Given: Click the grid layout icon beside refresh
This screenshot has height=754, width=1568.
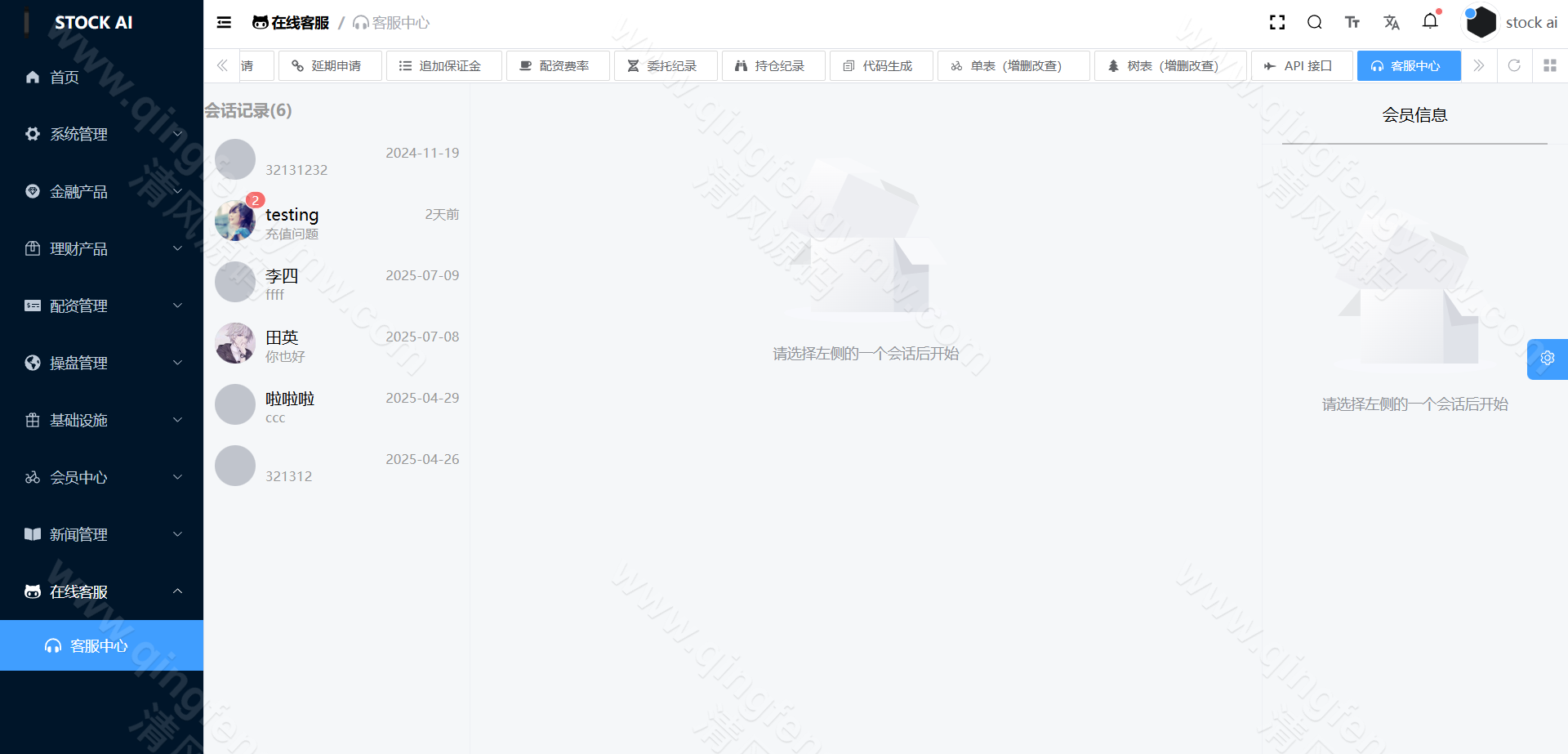Looking at the screenshot, I should (x=1550, y=65).
